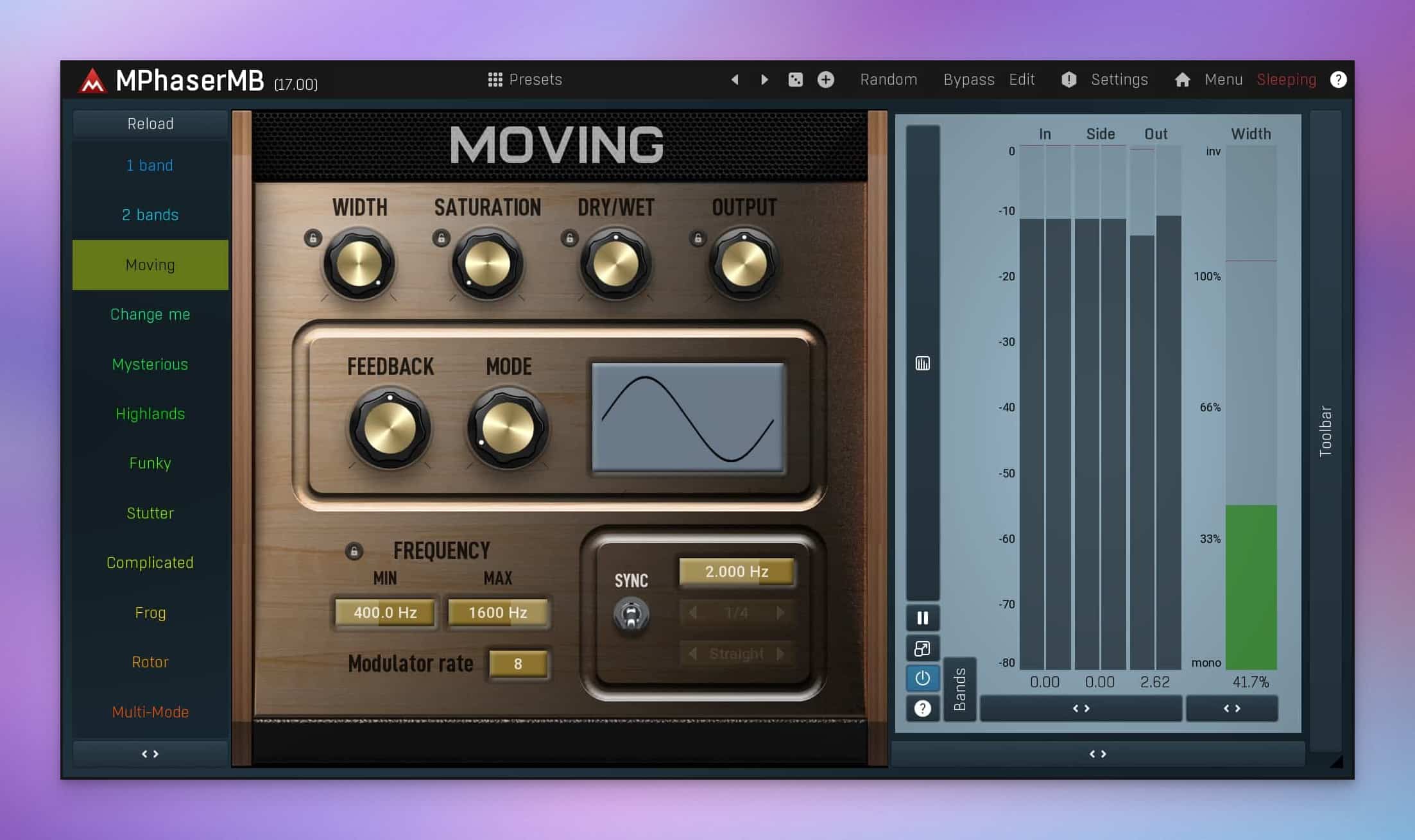Toggle the Frequency lock icon
This screenshot has width=1415, height=840.
tap(354, 551)
